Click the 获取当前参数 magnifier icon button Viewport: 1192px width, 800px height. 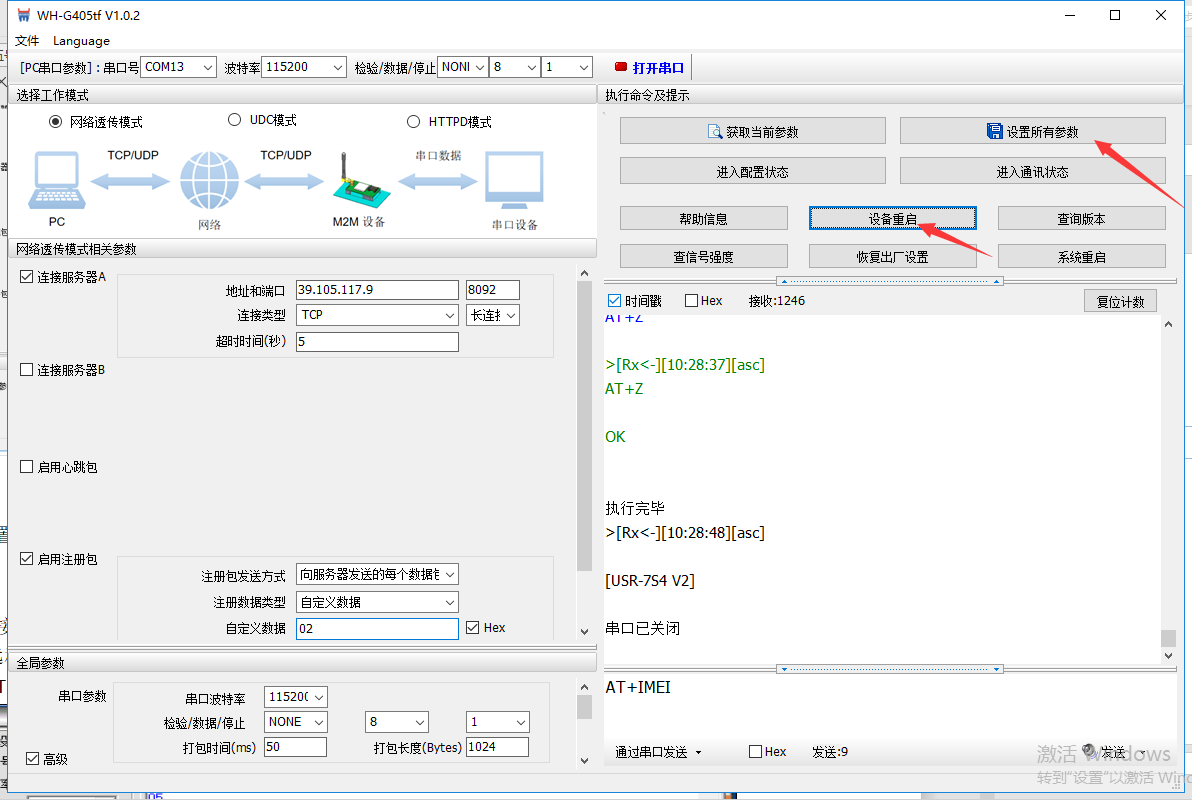715,132
